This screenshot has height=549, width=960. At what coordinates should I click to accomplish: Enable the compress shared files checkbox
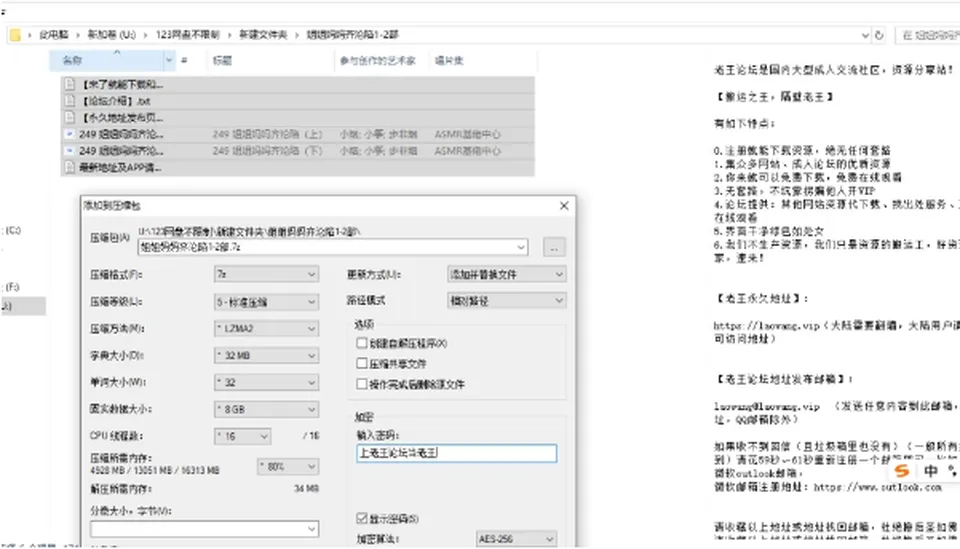point(362,364)
